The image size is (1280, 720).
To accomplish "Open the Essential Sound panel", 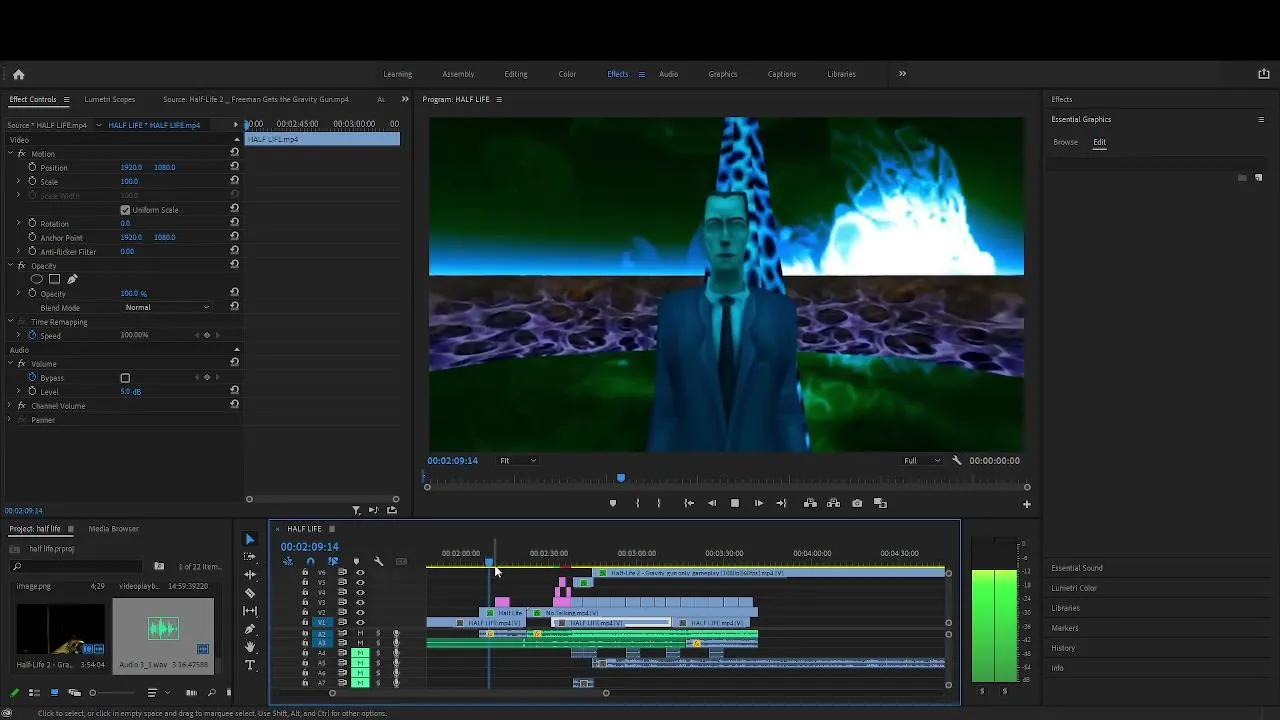I will [1077, 568].
